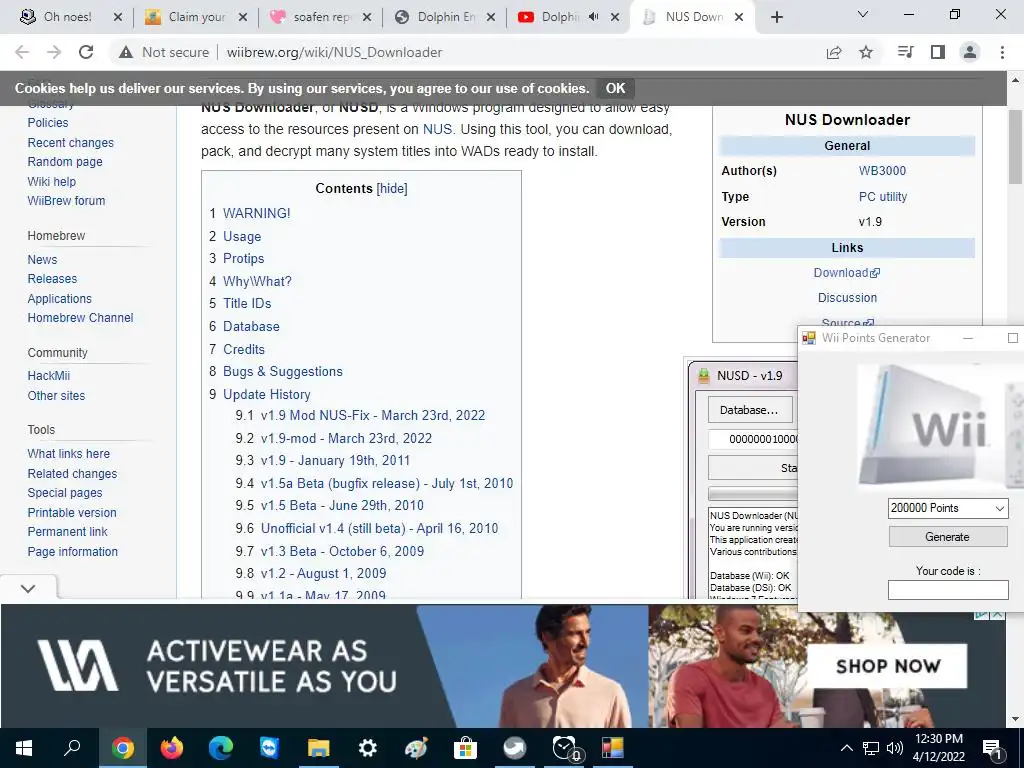Click the address bar URL
Image resolution: width=1024 pixels, height=768 pixels.
[x=334, y=52]
